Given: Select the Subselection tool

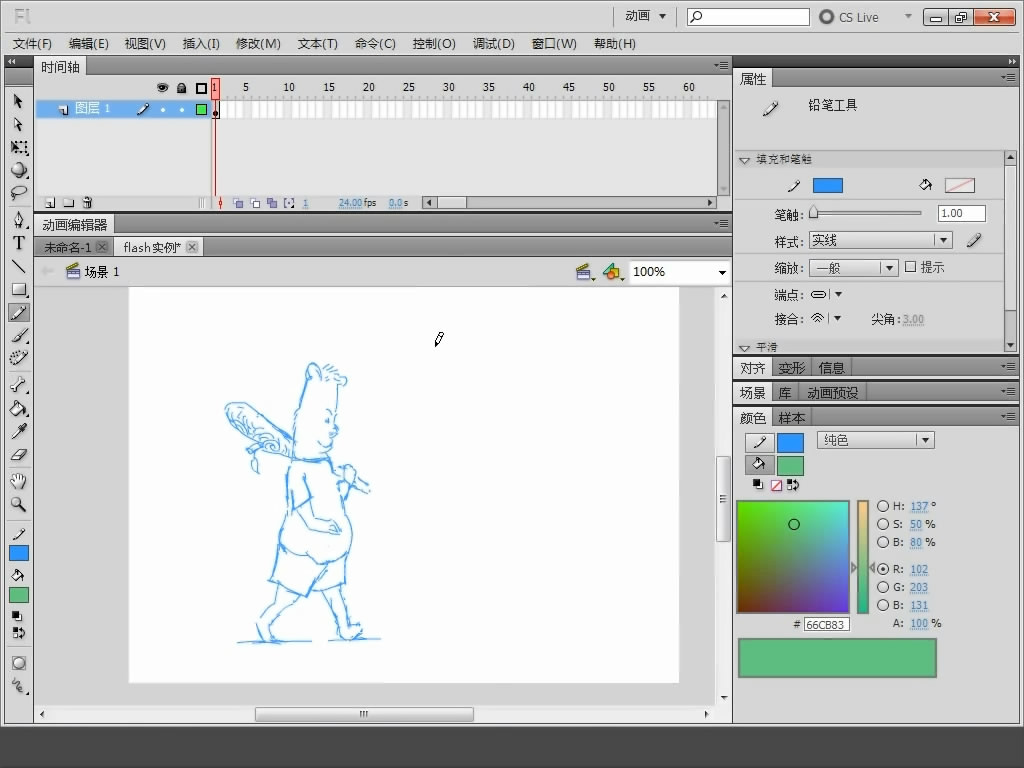Looking at the screenshot, I should click(18, 124).
